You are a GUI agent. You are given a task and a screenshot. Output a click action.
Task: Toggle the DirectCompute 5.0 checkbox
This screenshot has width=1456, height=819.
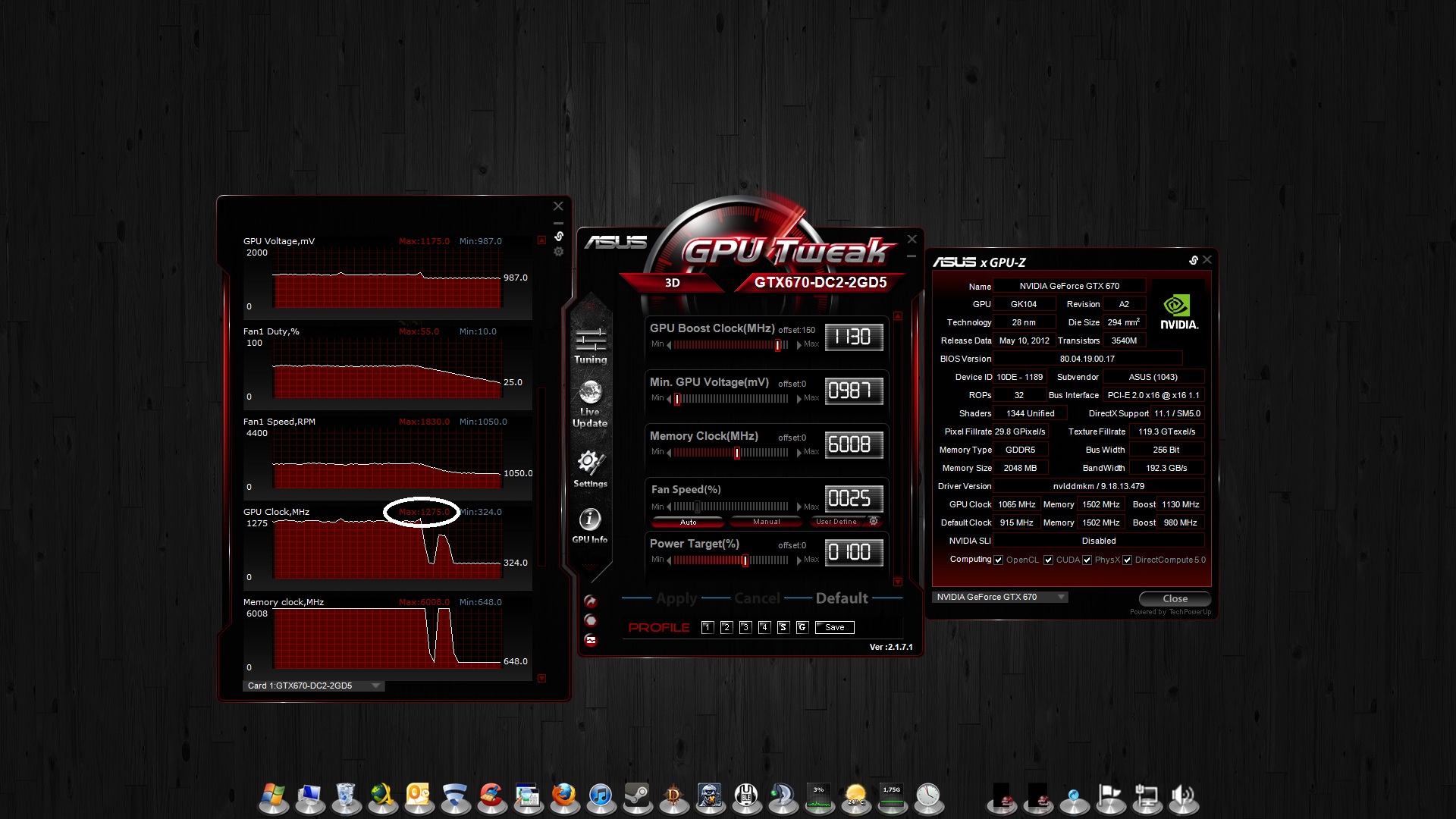tap(1128, 560)
